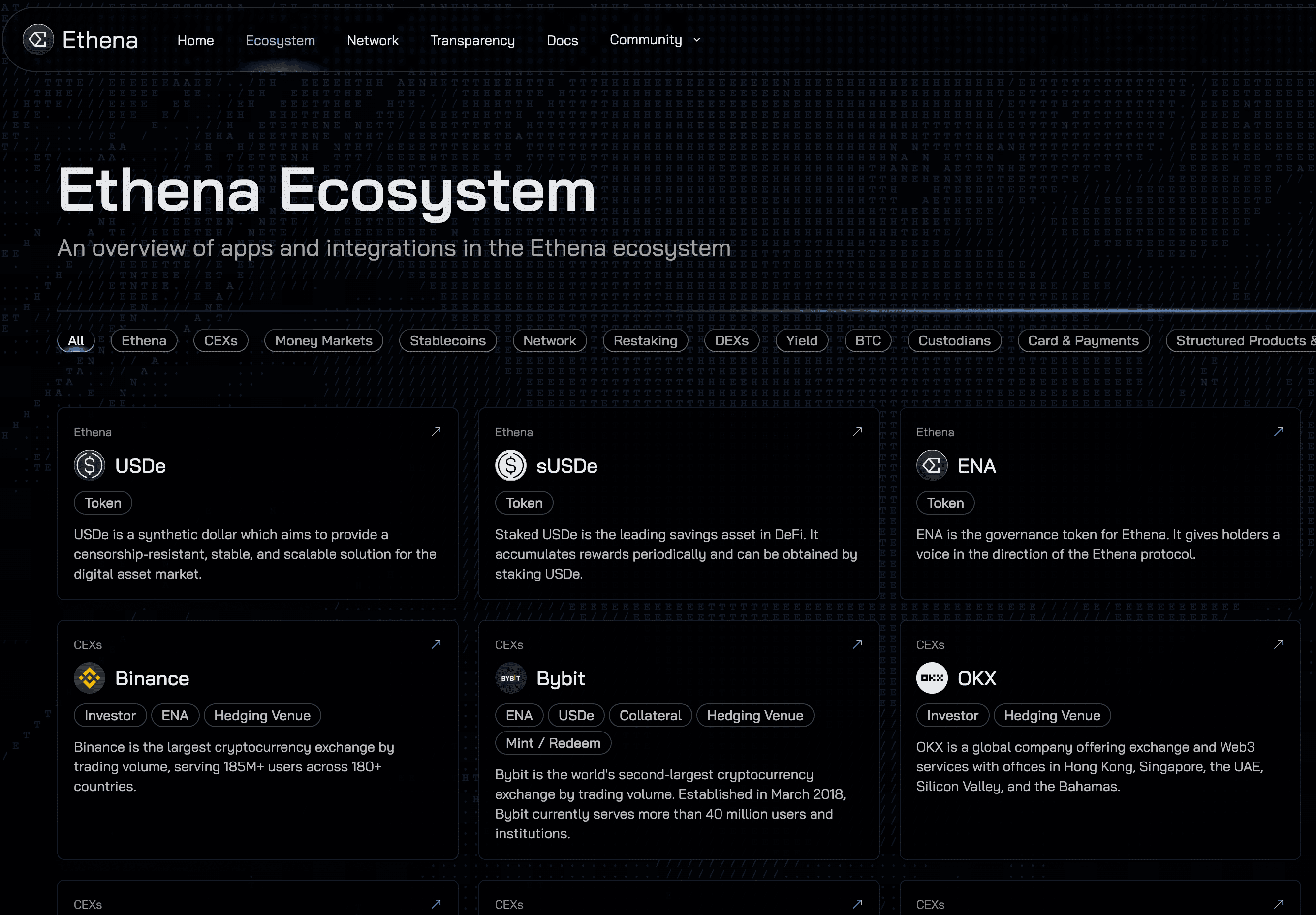Click the OKX logo icon
Screen dimensions: 1316x915
click(x=932, y=678)
